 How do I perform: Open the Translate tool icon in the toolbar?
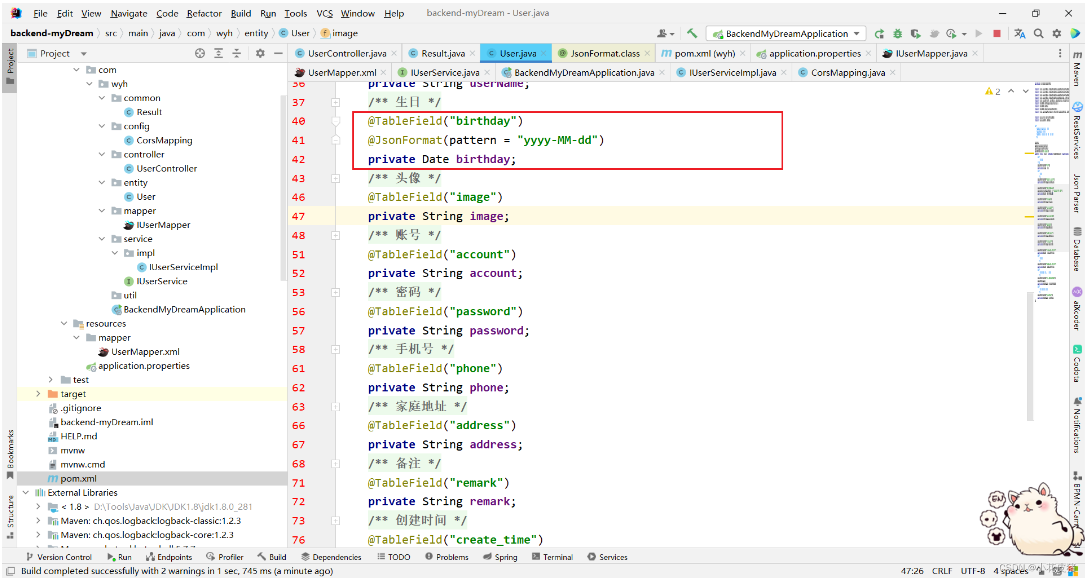pyautogui.click(x=1019, y=33)
